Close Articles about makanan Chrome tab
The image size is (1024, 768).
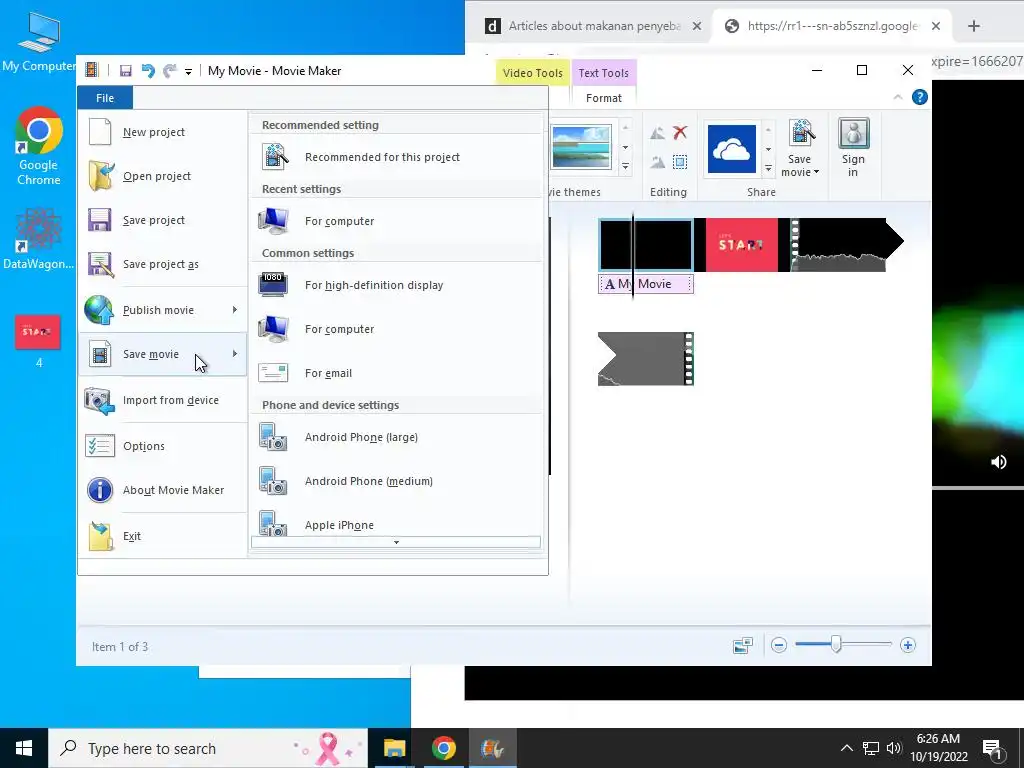(697, 26)
